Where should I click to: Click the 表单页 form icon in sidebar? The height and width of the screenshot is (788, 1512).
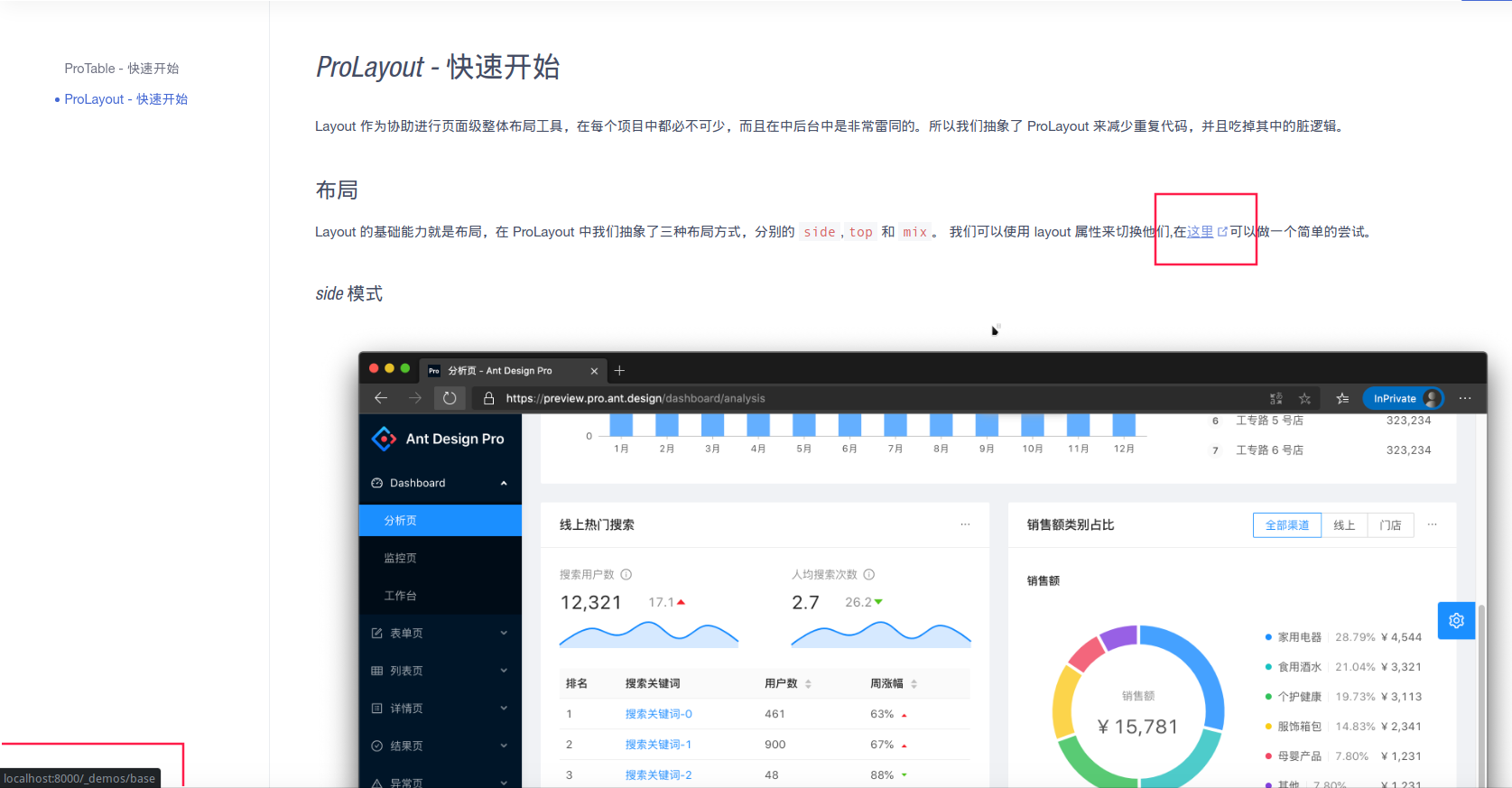[377, 634]
